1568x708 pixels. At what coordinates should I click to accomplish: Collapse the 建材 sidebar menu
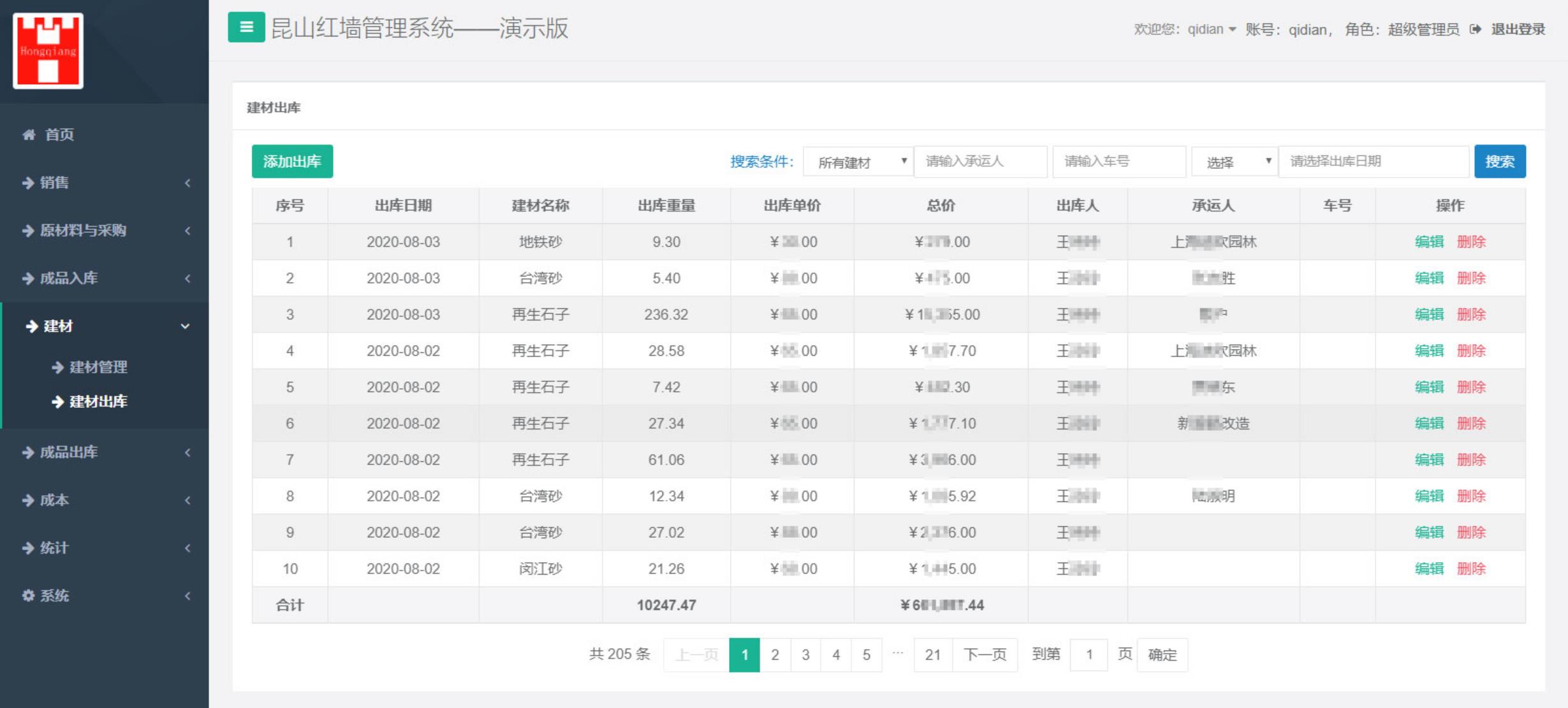(x=105, y=326)
